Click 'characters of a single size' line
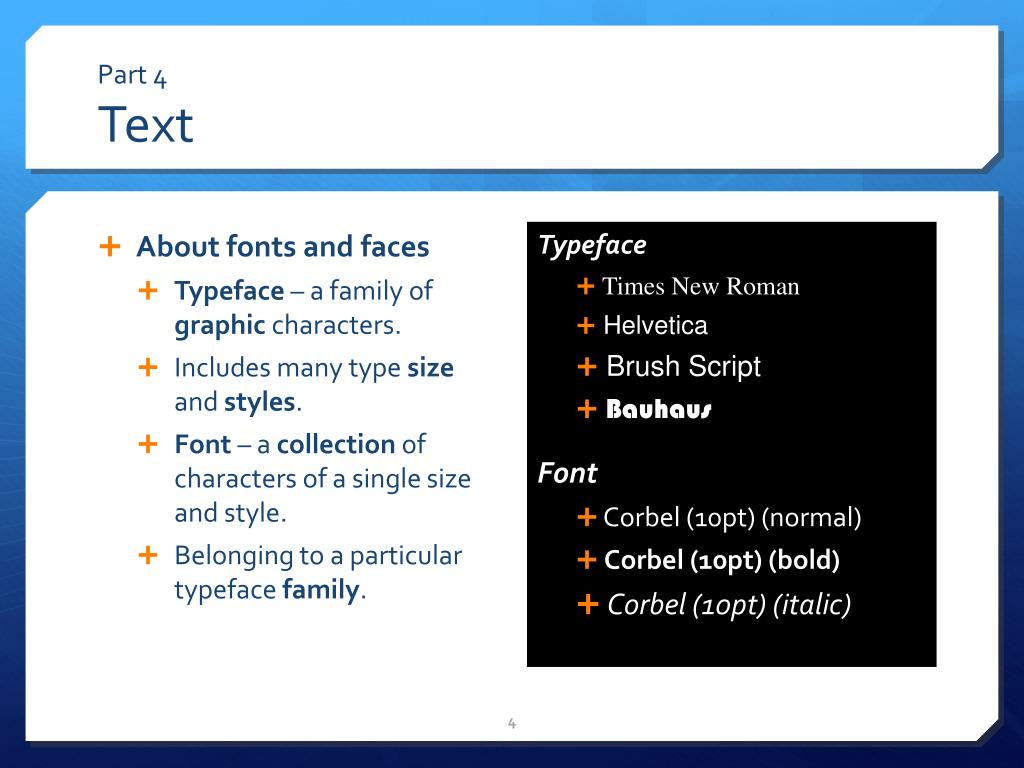The image size is (1024, 768). point(323,479)
